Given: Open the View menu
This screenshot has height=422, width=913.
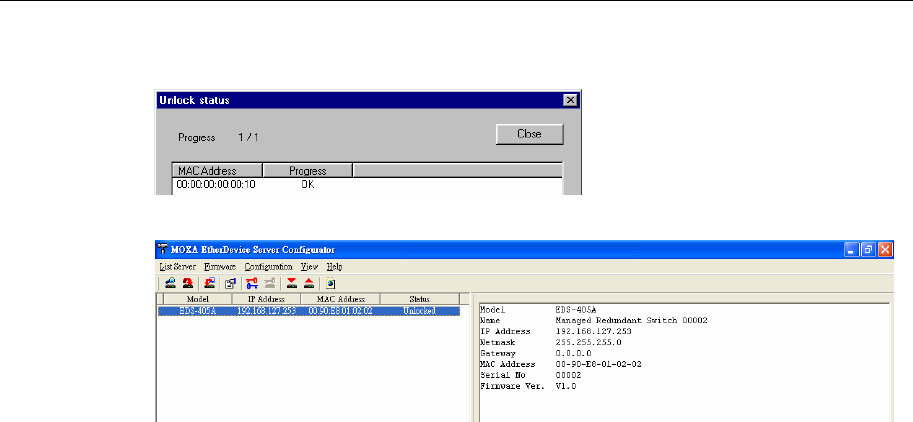Looking at the screenshot, I should pyautogui.click(x=309, y=267).
